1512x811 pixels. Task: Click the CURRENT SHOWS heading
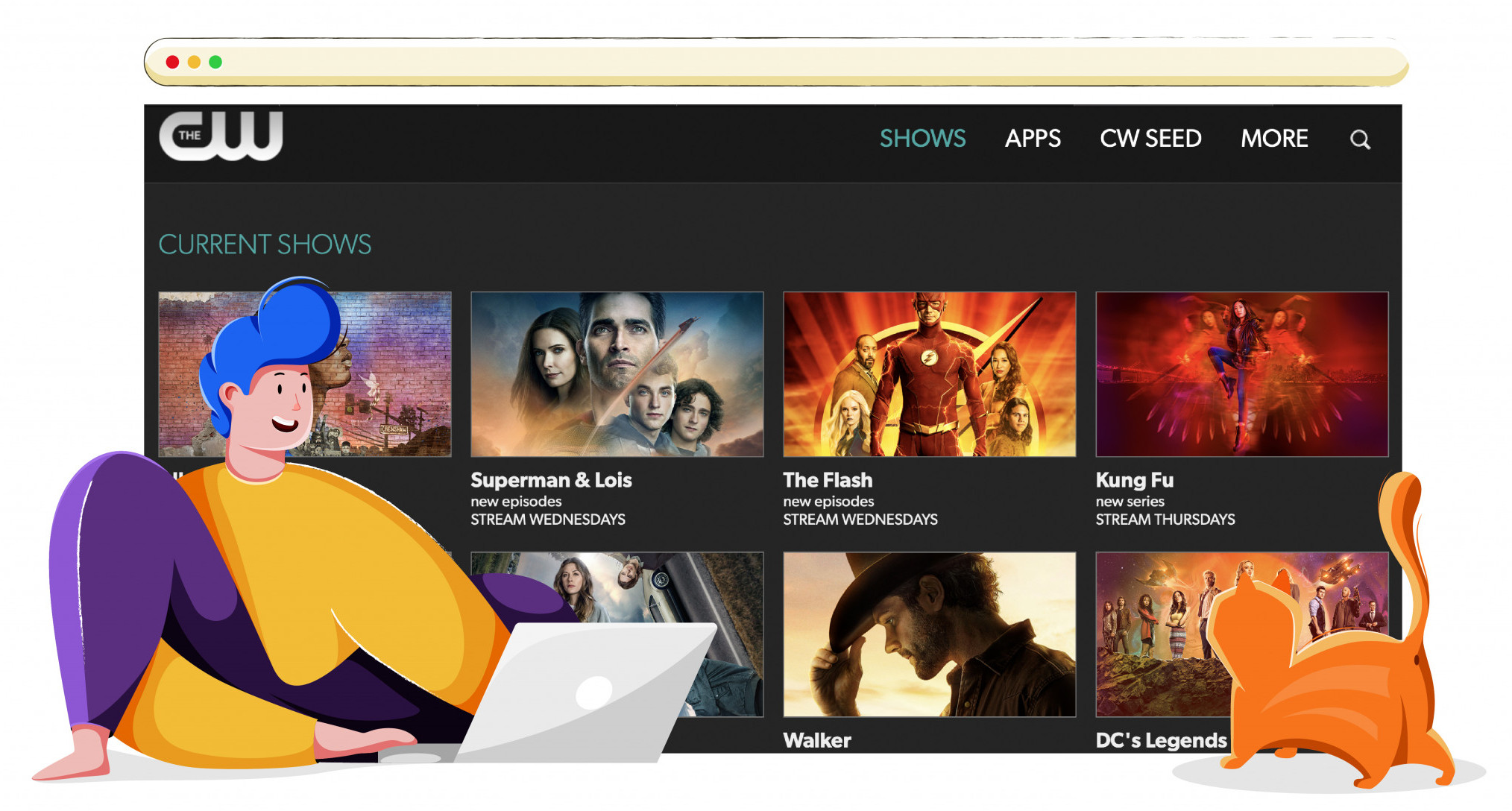point(265,244)
